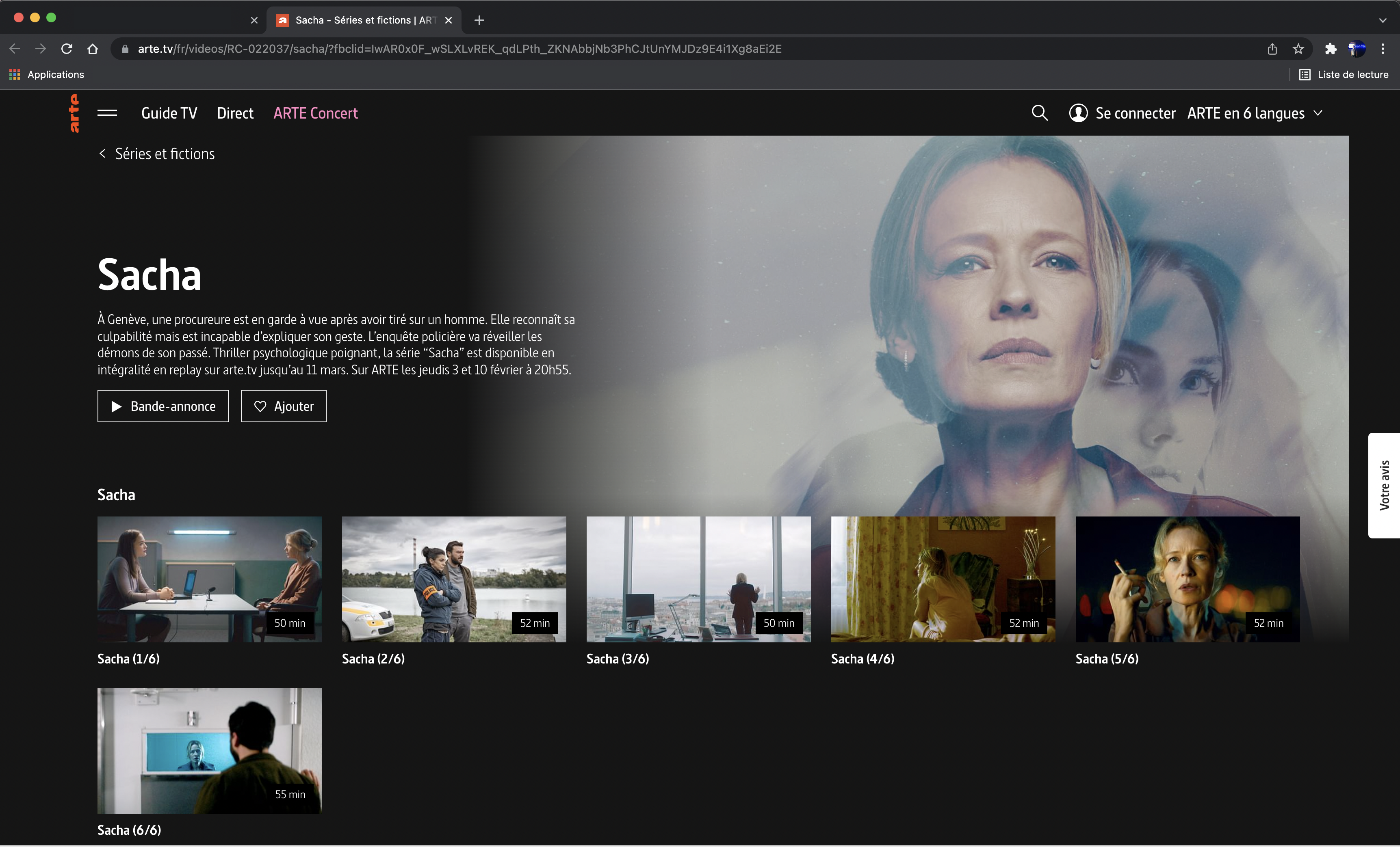Open ARTE Concert section
This screenshot has height=847, width=1400.
pyautogui.click(x=315, y=113)
